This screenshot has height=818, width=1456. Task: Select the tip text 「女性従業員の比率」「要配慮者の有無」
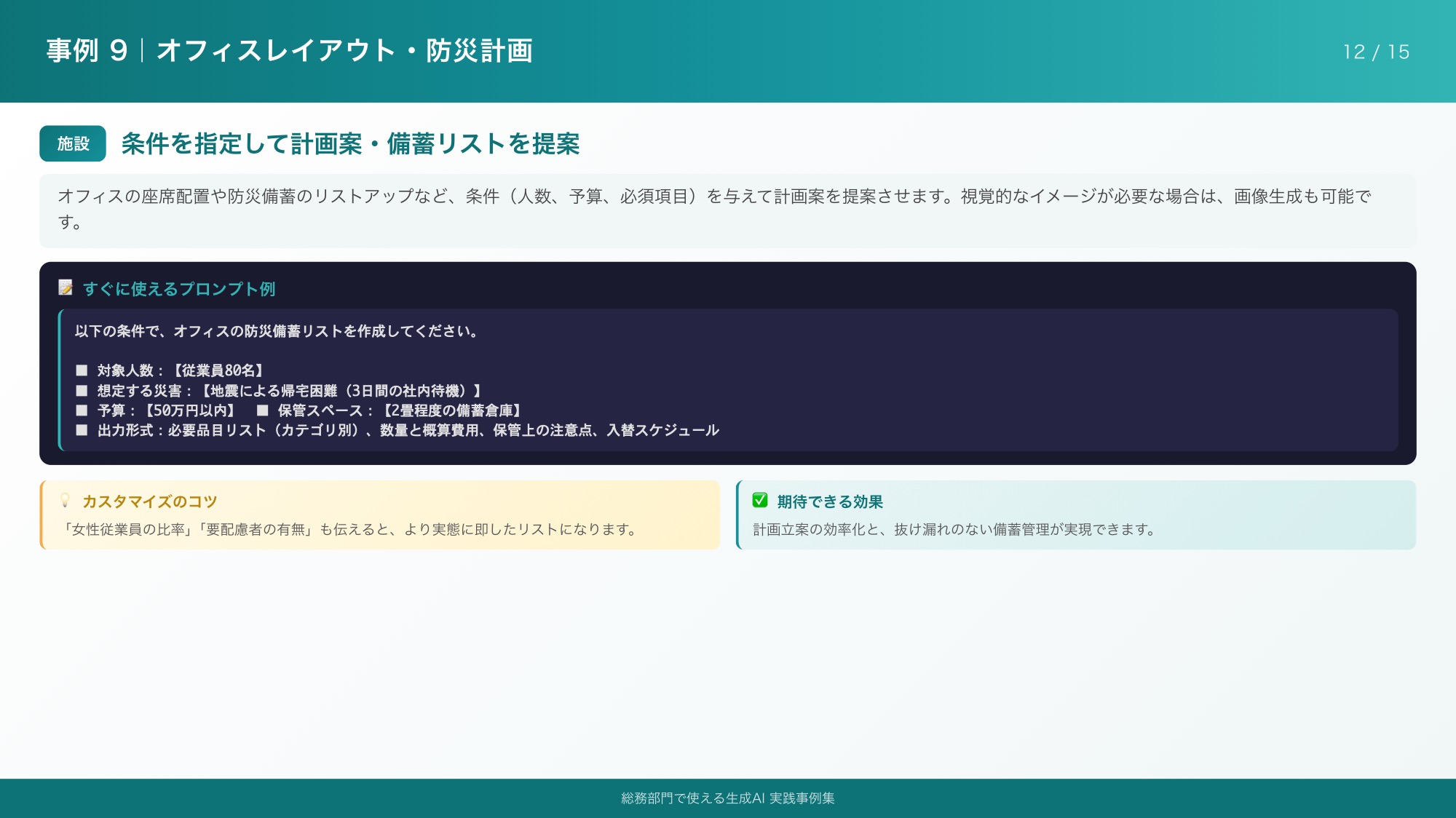point(351,529)
